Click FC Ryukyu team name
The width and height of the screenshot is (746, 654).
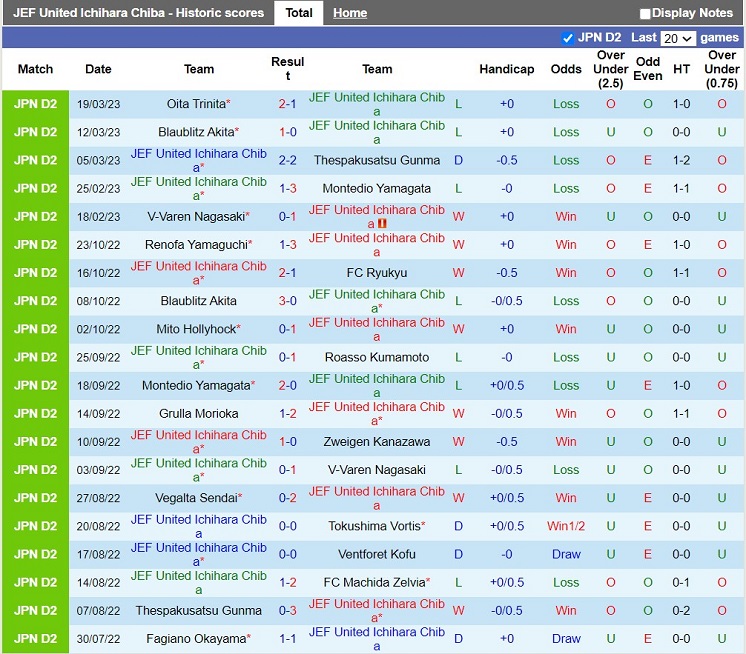point(377,273)
